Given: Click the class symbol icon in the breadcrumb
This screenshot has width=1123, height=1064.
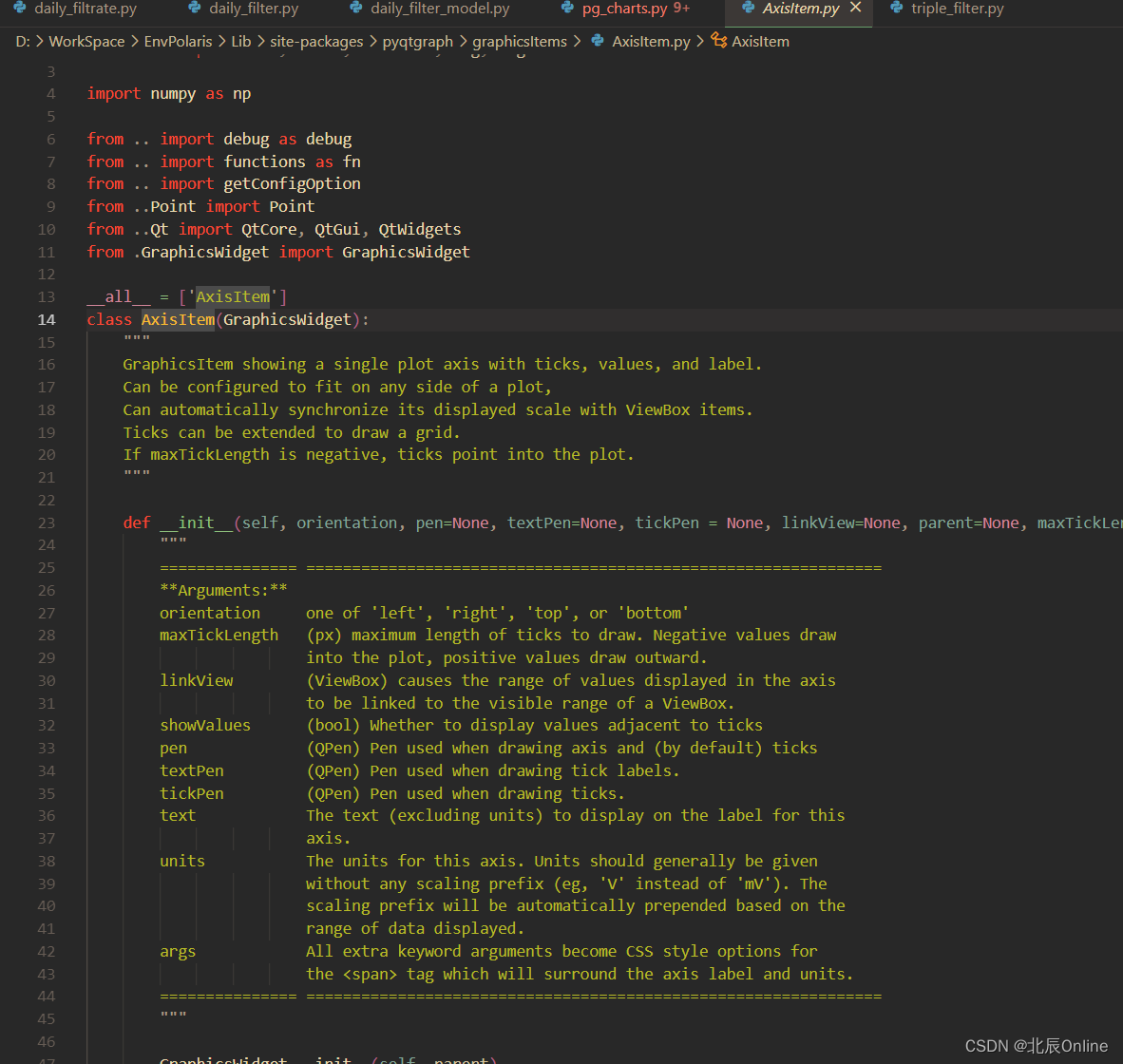Looking at the screenshot, I should [718, 41].
